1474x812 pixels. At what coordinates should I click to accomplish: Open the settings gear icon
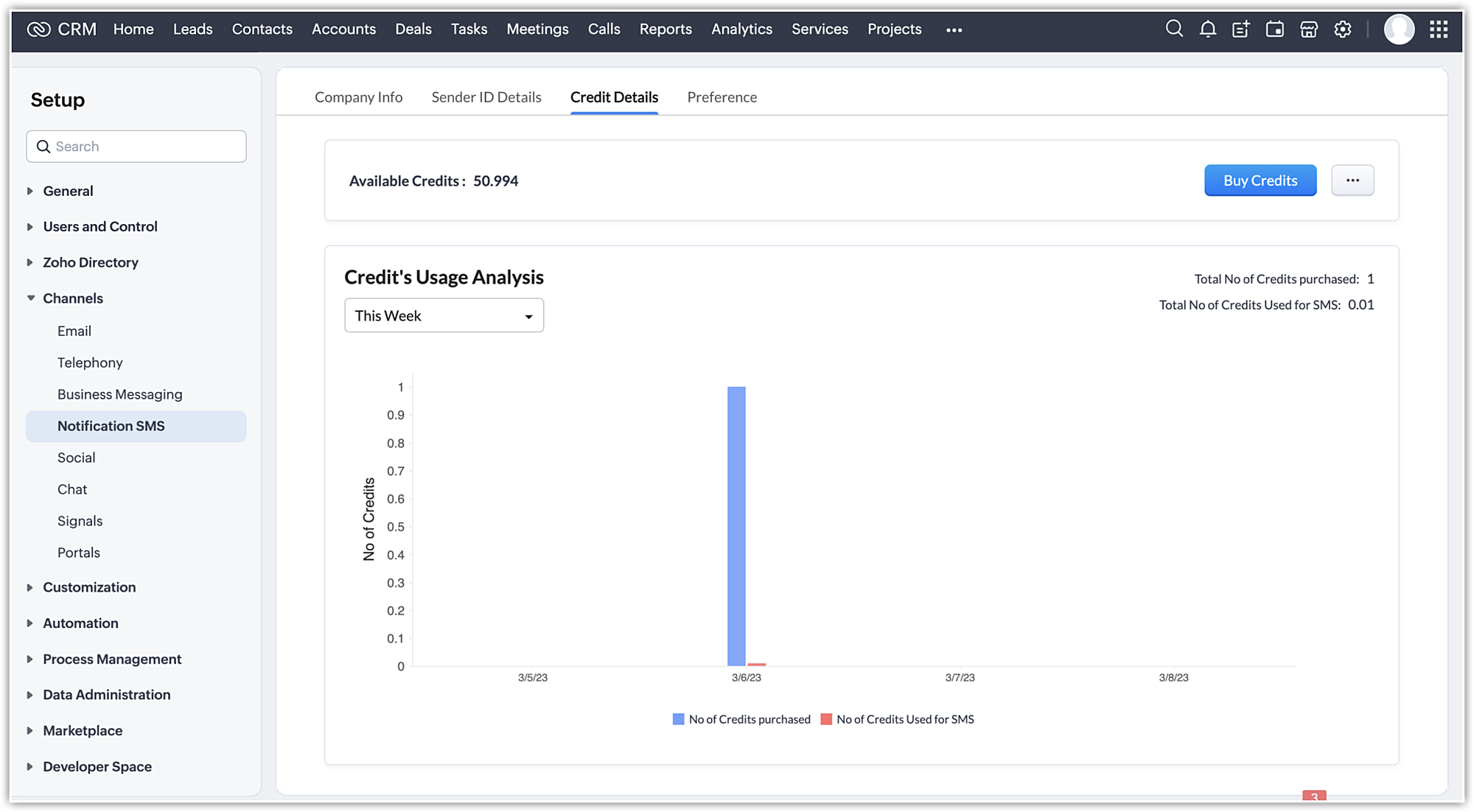point(1343,29)
